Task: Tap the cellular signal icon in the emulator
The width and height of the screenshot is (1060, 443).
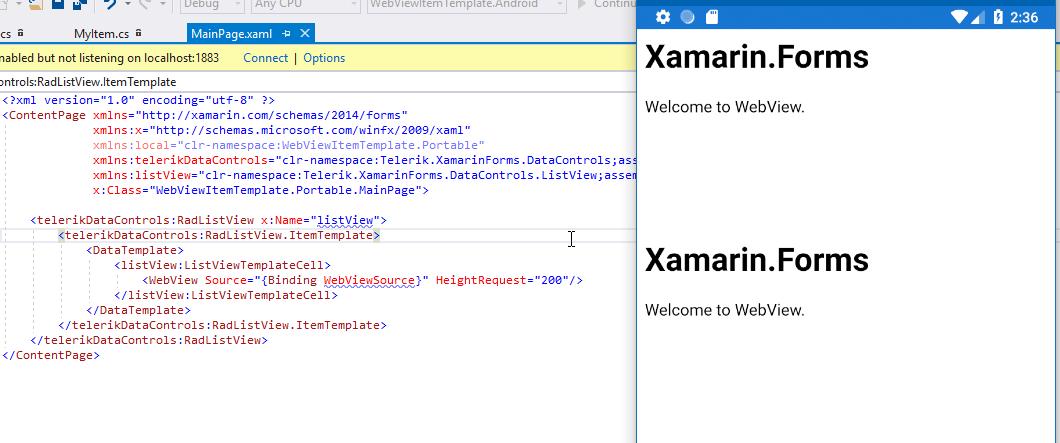Action: (978, 17)
